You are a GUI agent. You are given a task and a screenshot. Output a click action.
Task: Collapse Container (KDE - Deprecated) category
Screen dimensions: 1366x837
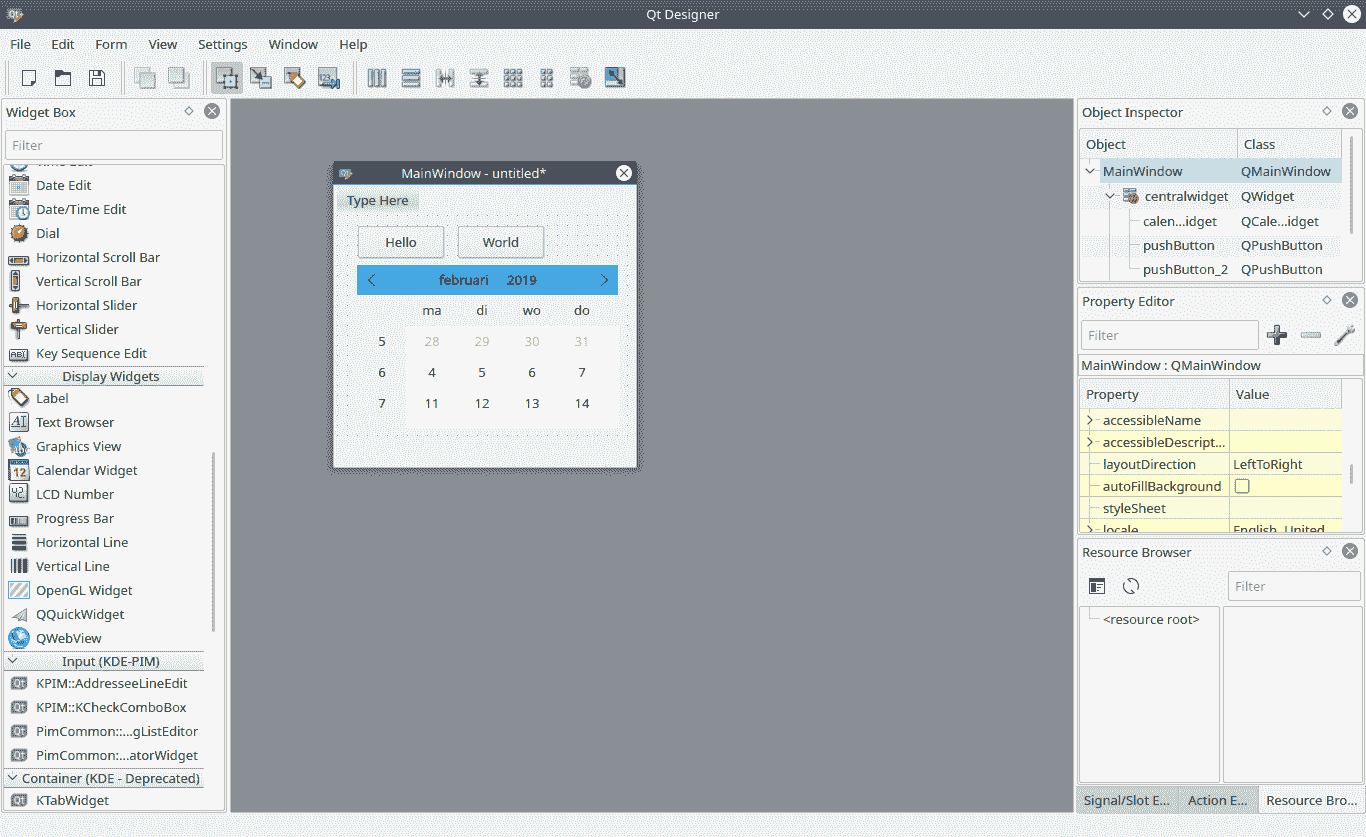click(x=13, y=778)
